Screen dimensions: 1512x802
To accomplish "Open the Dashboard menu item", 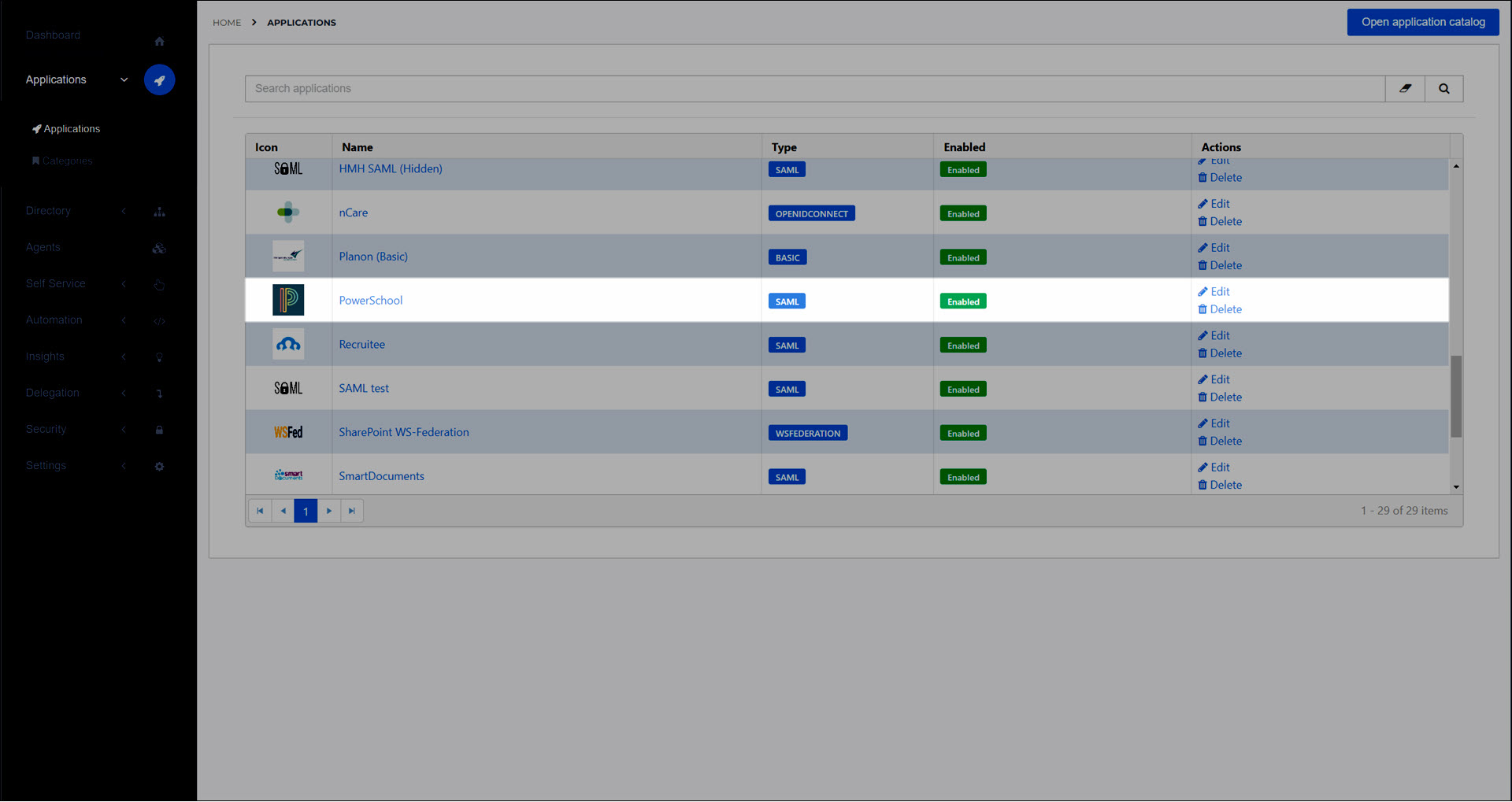I will (x=53, y=35).
